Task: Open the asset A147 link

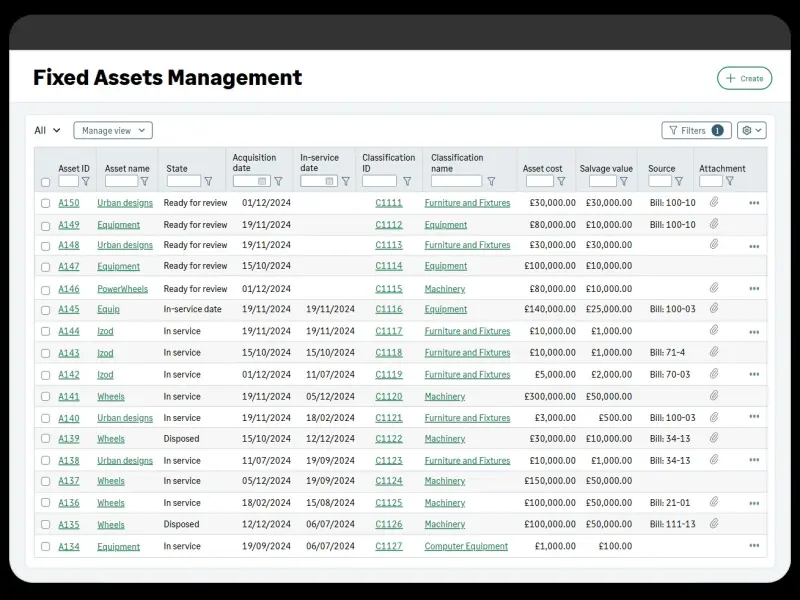Action: tap(69, 267)
